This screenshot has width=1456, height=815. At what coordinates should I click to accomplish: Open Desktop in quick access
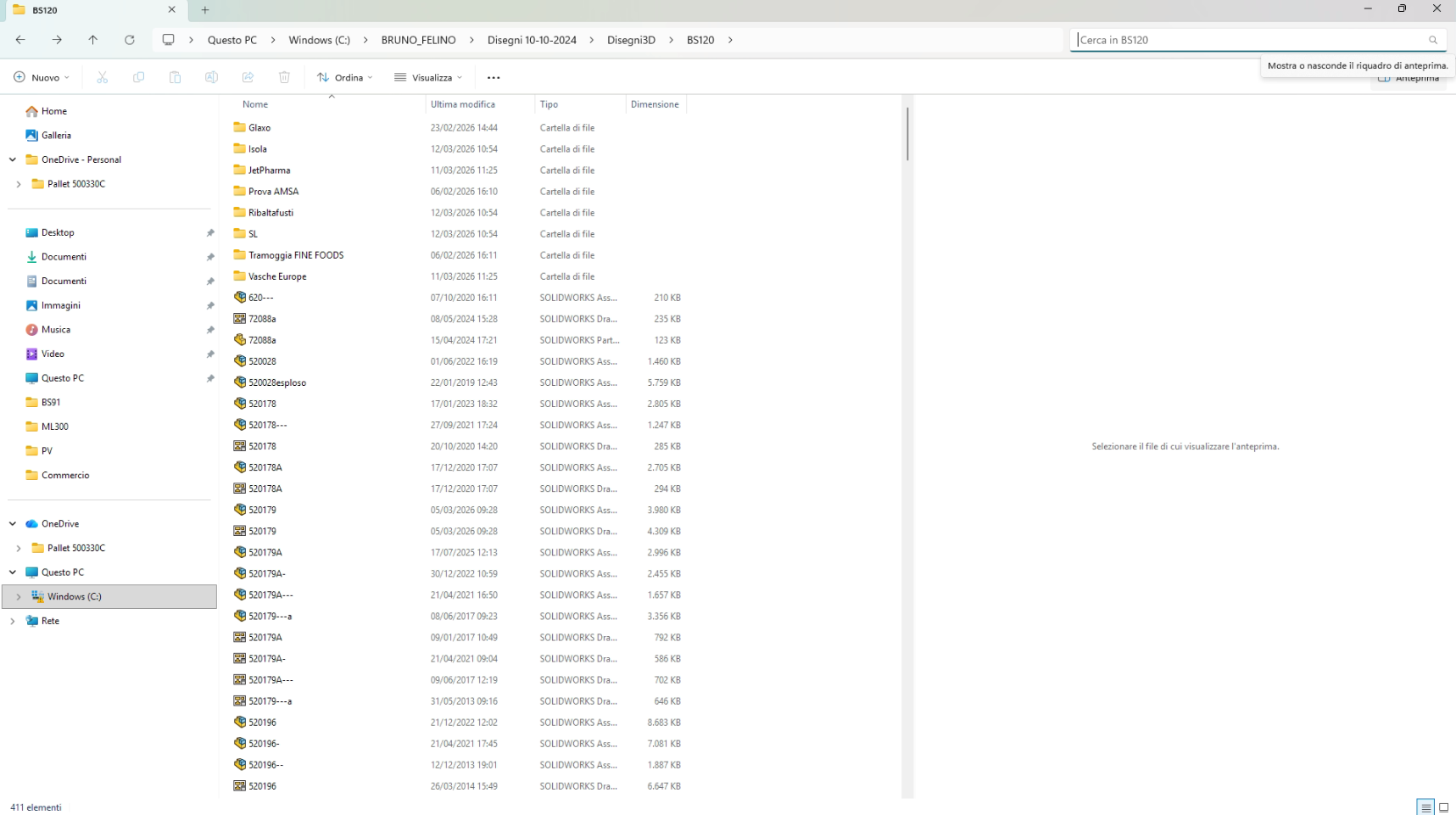pos(58,232)
